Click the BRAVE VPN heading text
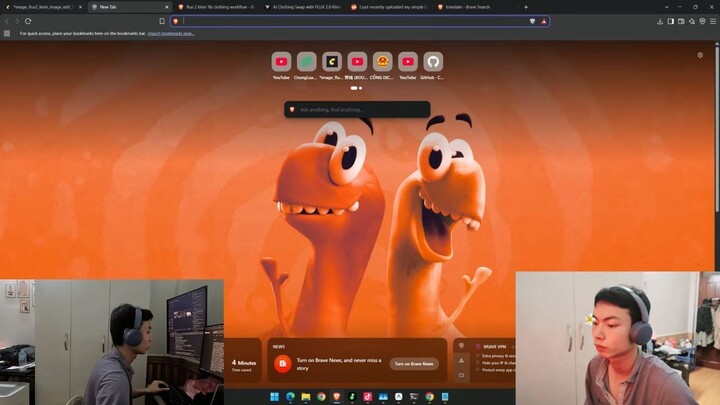720x405 pixels. click(495, 347)
